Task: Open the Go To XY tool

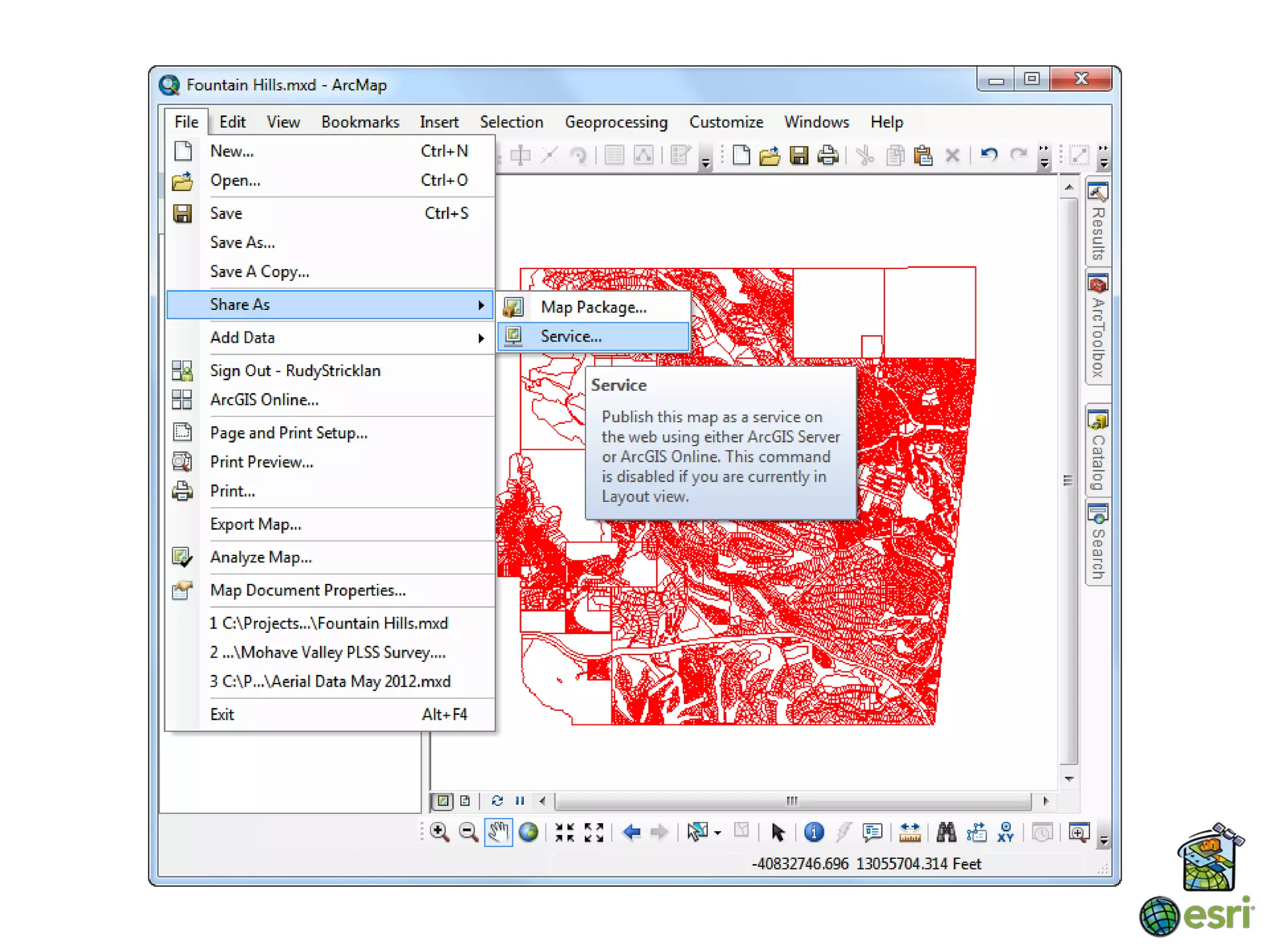Action: pos(1005,832)
